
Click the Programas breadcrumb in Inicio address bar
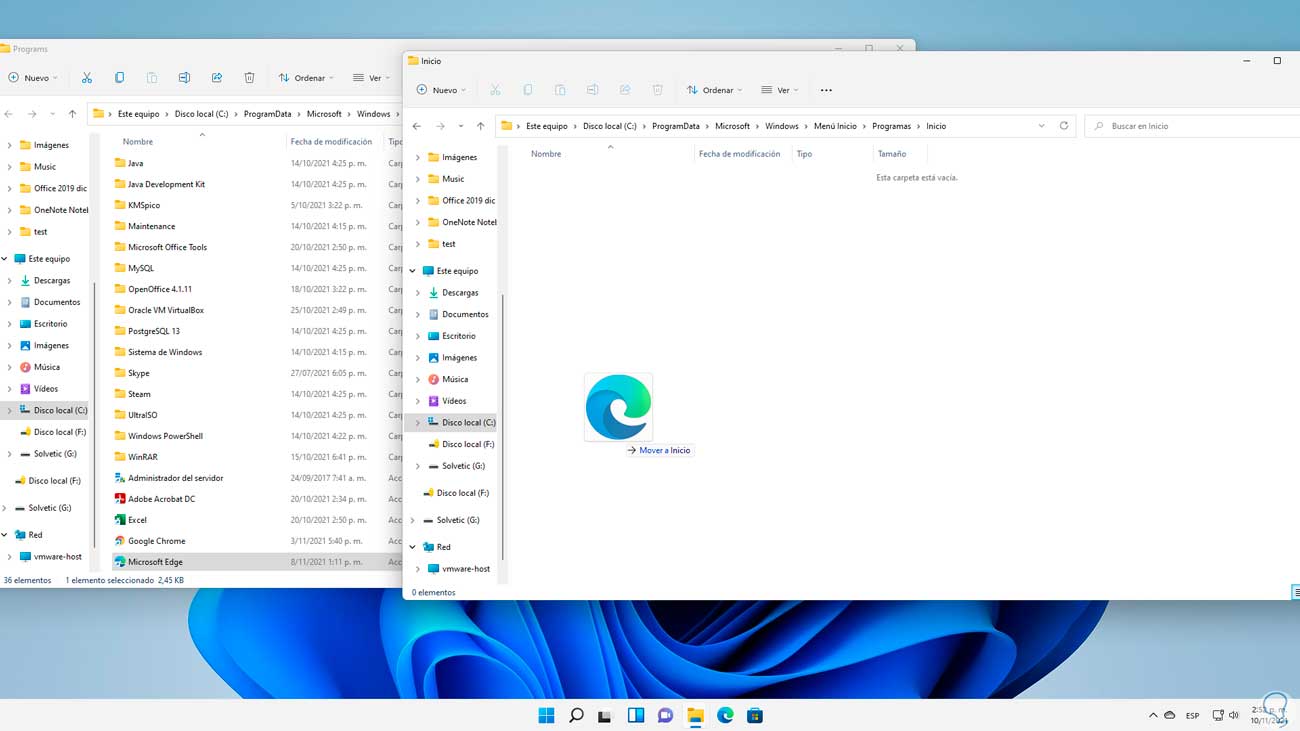coord(891,126)
